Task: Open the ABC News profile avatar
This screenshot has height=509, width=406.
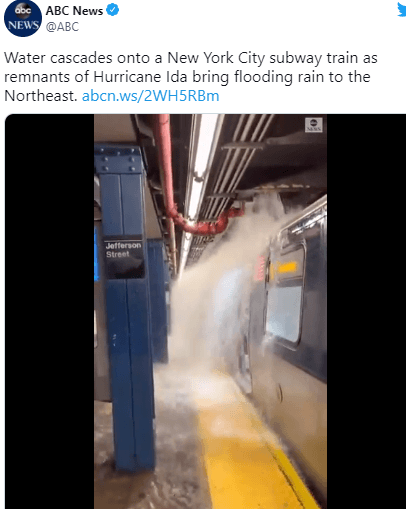Action: coord(23,18)
